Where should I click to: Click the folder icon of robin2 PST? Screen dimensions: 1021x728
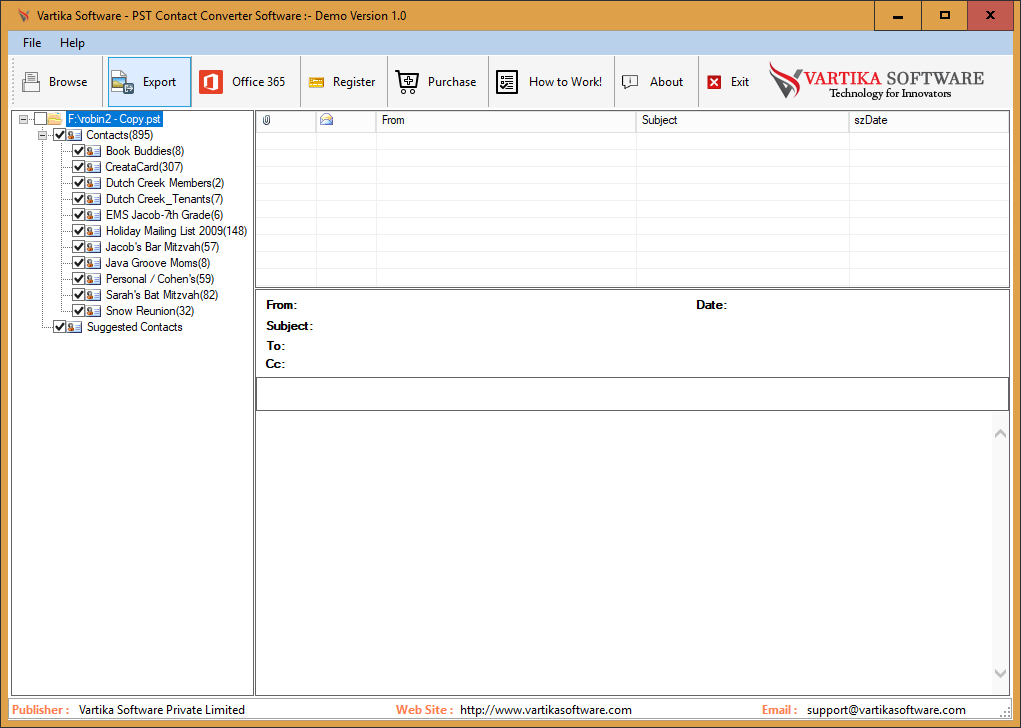(x=55, y=119)
